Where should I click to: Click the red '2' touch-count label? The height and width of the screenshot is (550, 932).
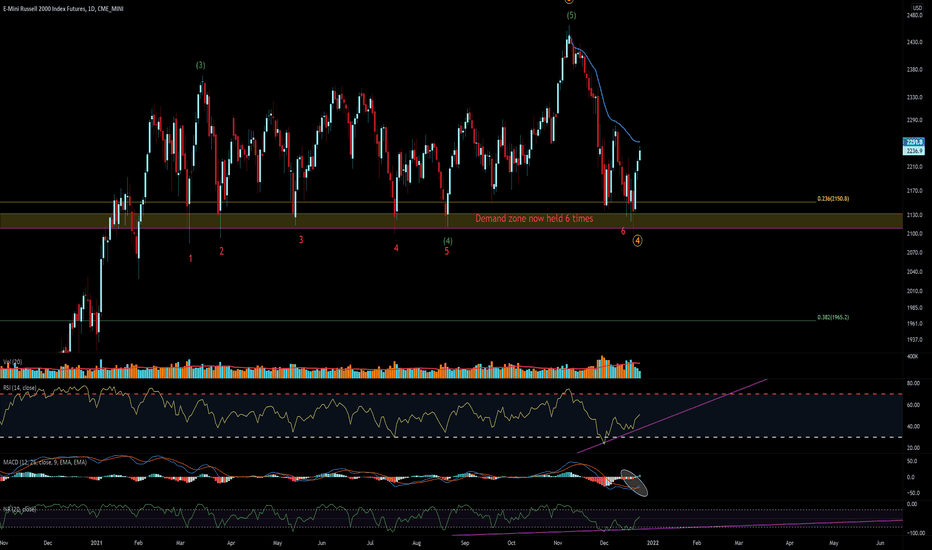point(222,252)
